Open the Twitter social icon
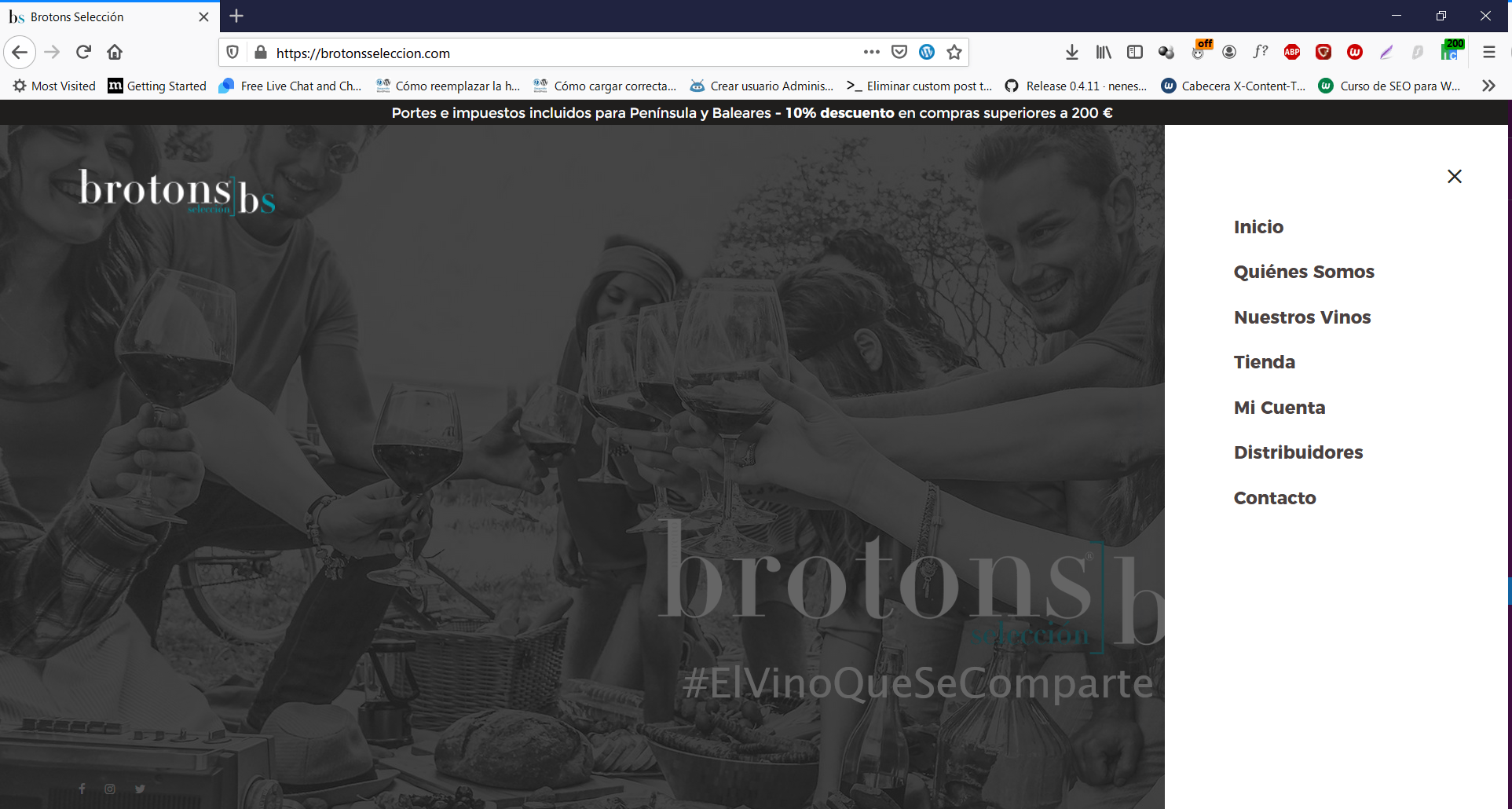The height and width of the screenshot is (809, 1512). (x=140, y=789)
